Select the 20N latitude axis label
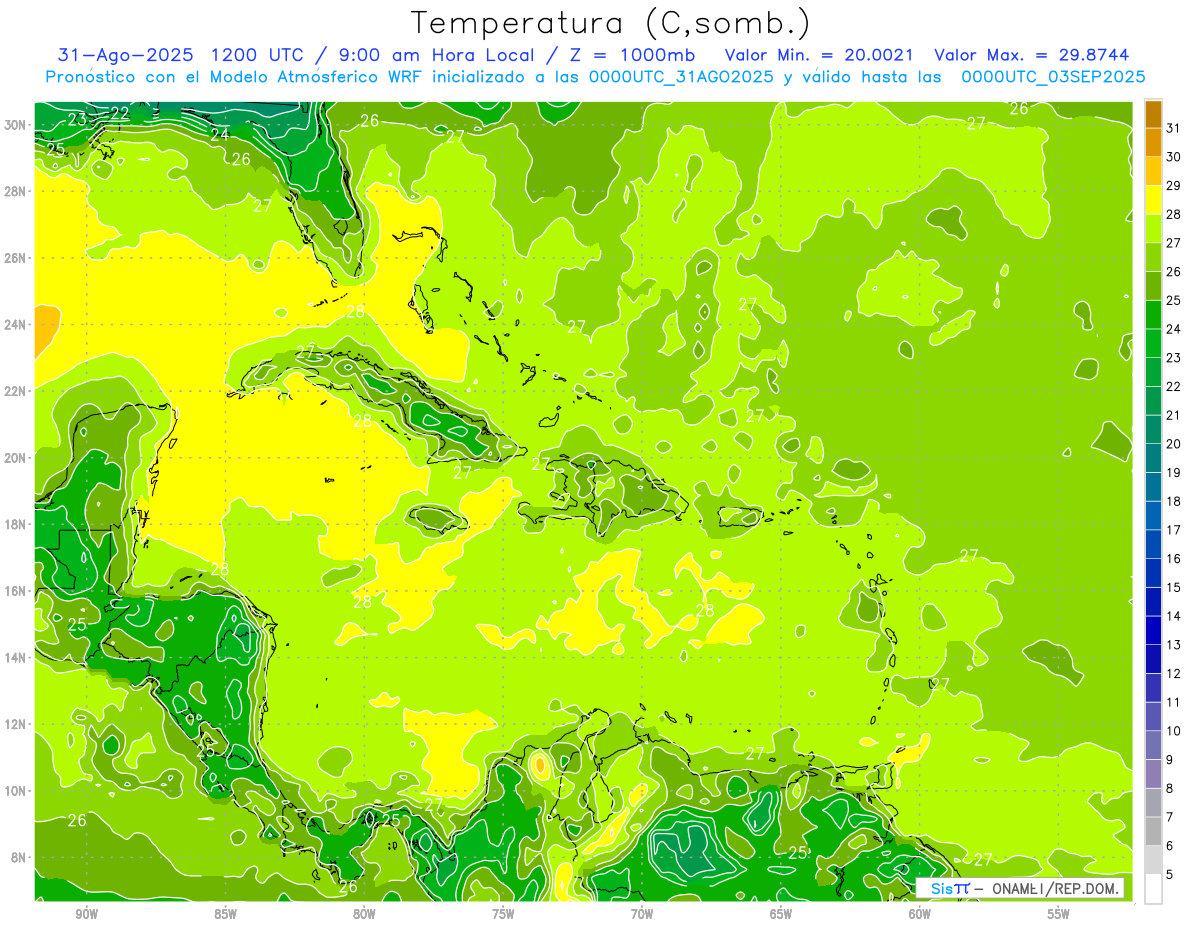 pos(15,457)
